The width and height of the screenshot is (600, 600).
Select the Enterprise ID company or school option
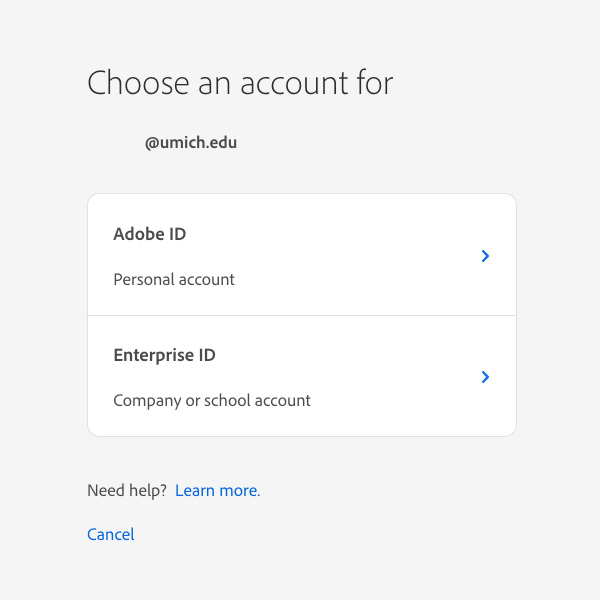point(302,376)
